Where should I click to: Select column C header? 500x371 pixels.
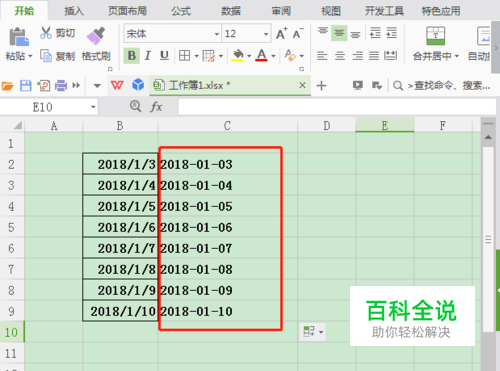pyautogui.click(x=227, y=126)
